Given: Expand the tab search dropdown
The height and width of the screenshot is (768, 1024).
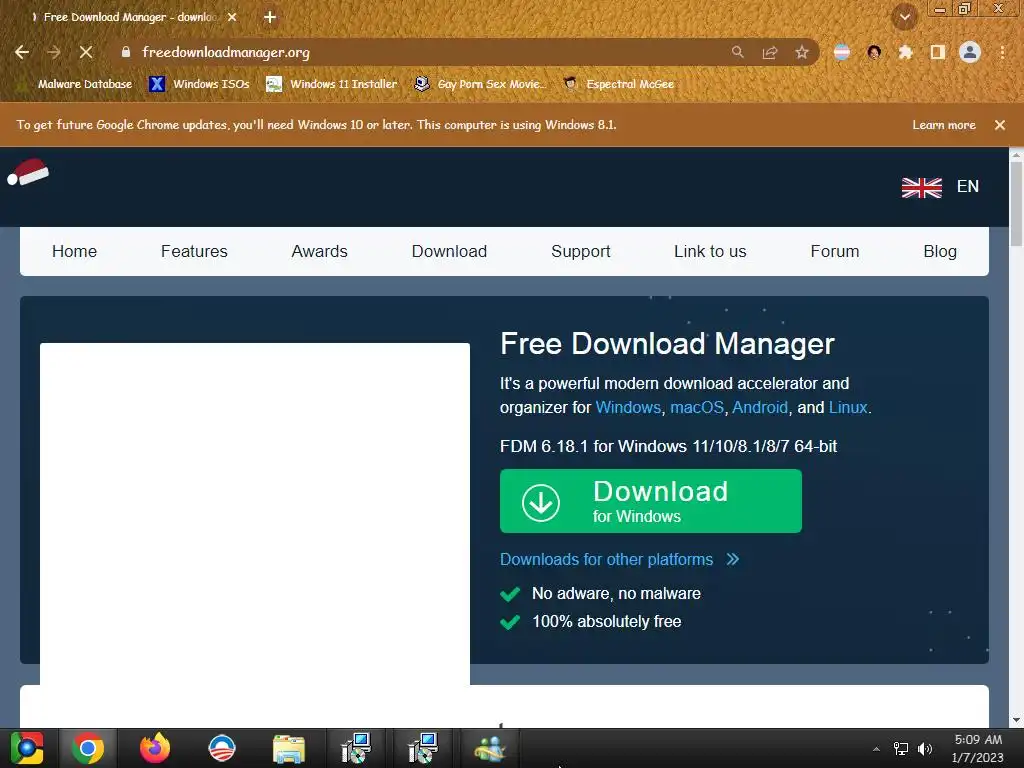Looking at the screenshot, I should click(905, 17).
